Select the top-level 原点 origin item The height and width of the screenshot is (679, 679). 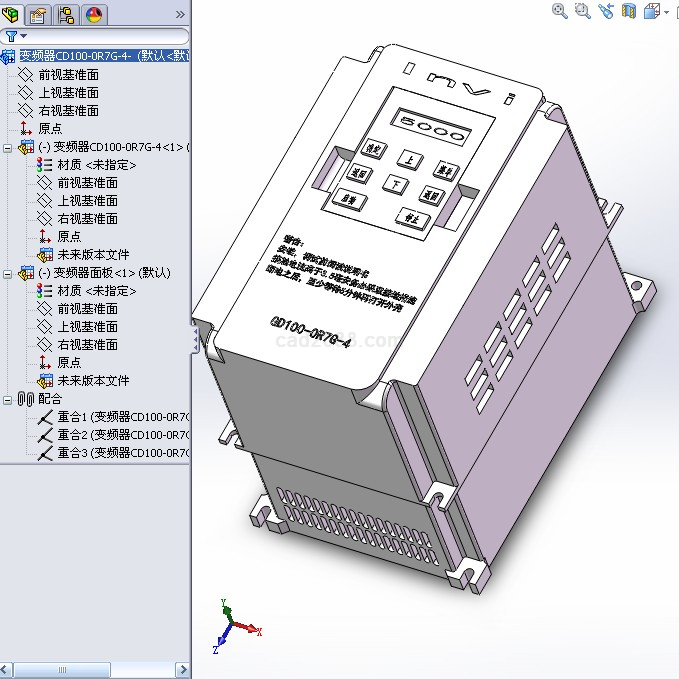50,129
